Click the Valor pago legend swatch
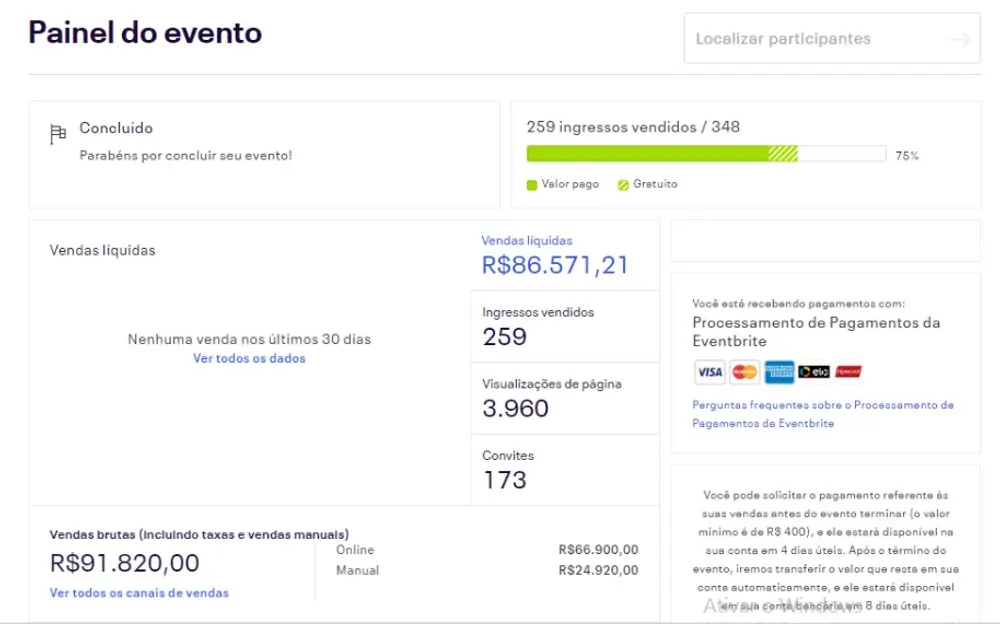This screenshot has width=1000, height=624. point(532,185)
